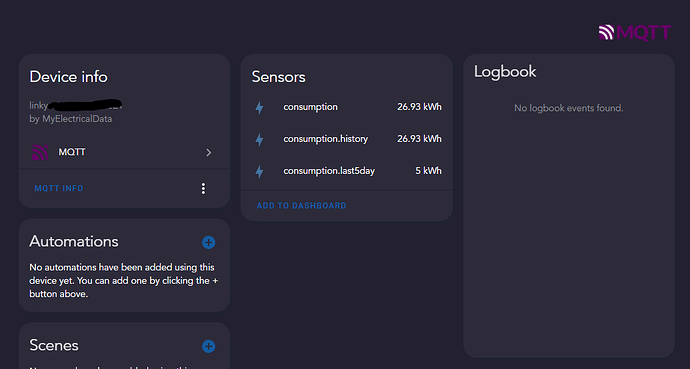The height and width of the screenshot is (369, 690).
Task: Click the lightning icon beside consumption.last5day
Action: (260, 172)
